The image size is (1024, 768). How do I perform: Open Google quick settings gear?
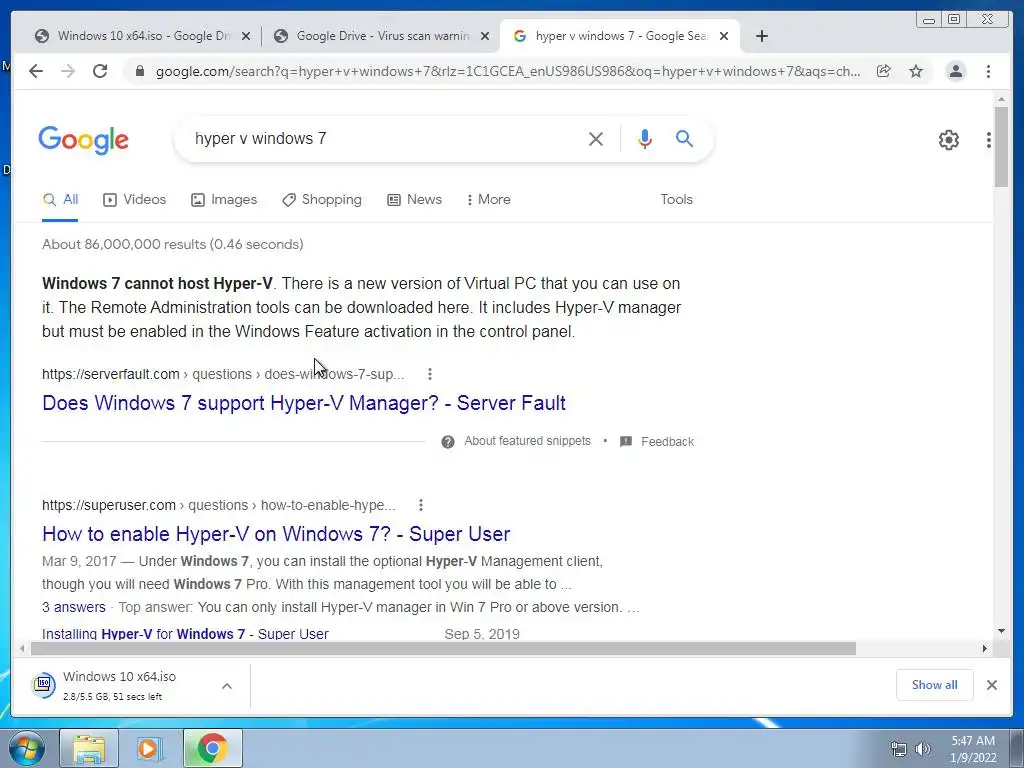click(x=948, y=140)
